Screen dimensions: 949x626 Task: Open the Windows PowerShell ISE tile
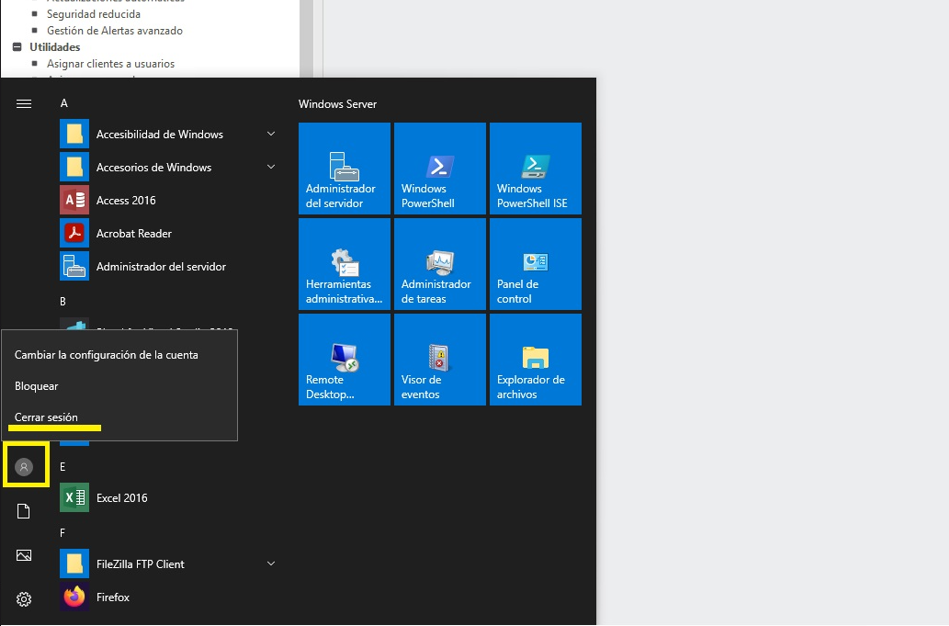(536, 168)
